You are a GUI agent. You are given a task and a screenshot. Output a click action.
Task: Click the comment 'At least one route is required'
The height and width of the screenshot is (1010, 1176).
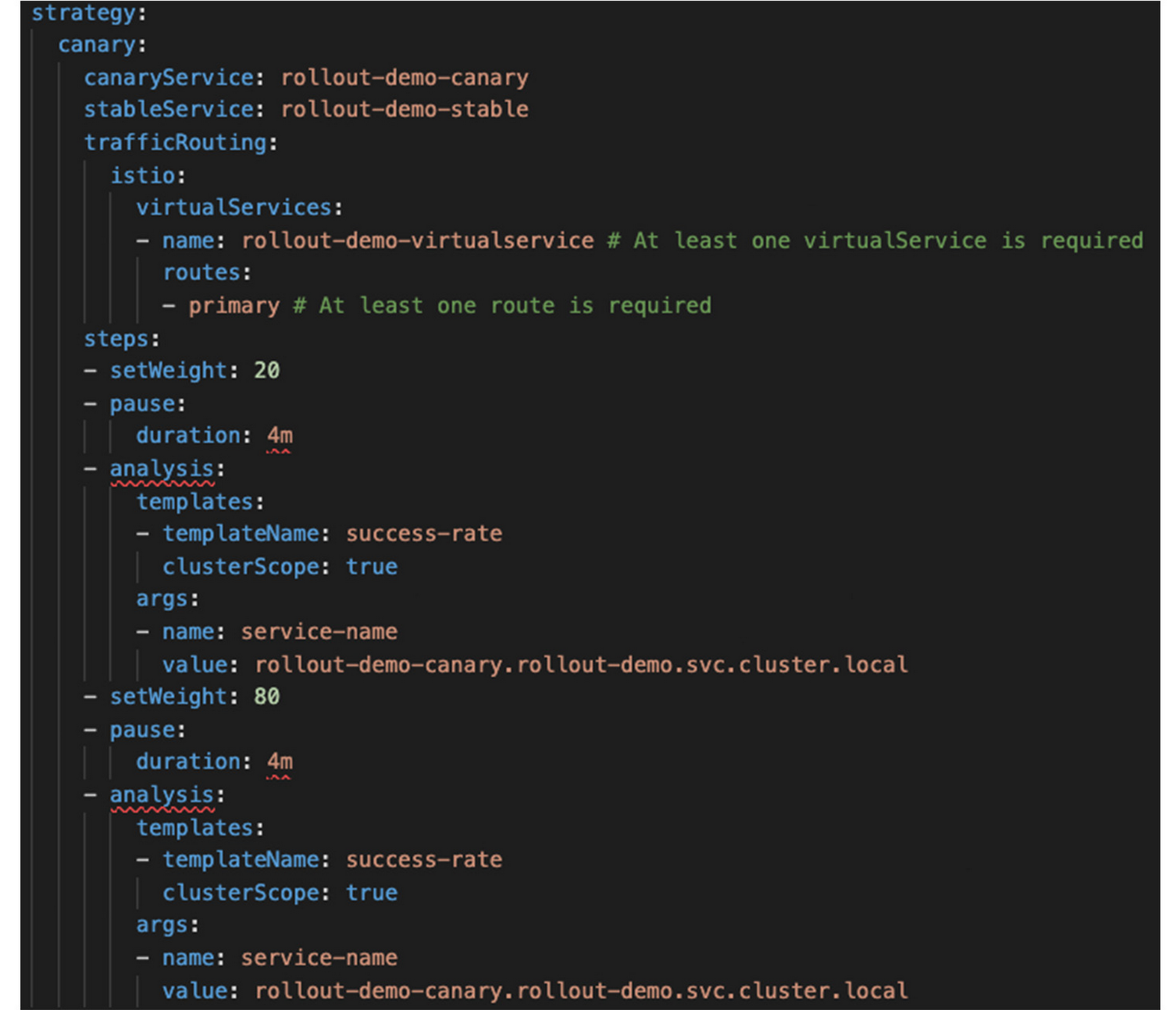(502, 306)
